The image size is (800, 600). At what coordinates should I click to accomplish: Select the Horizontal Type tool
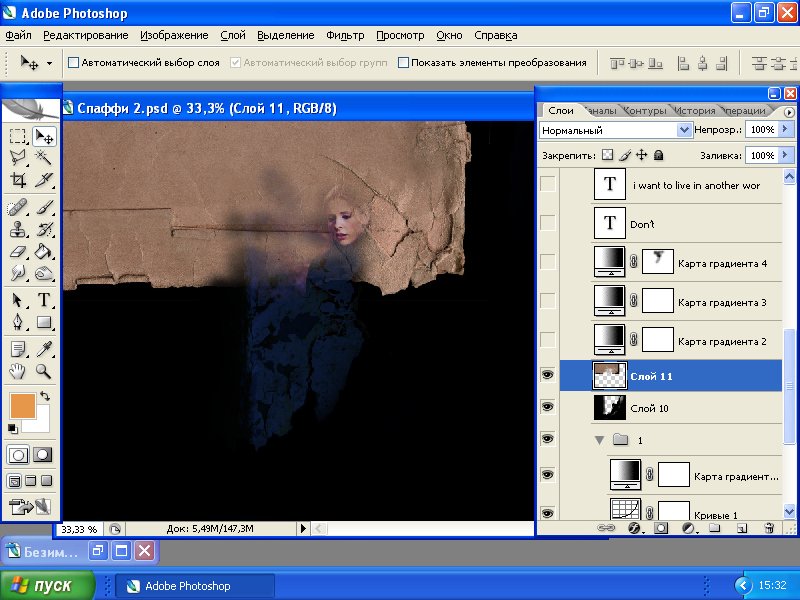point(44,300)
